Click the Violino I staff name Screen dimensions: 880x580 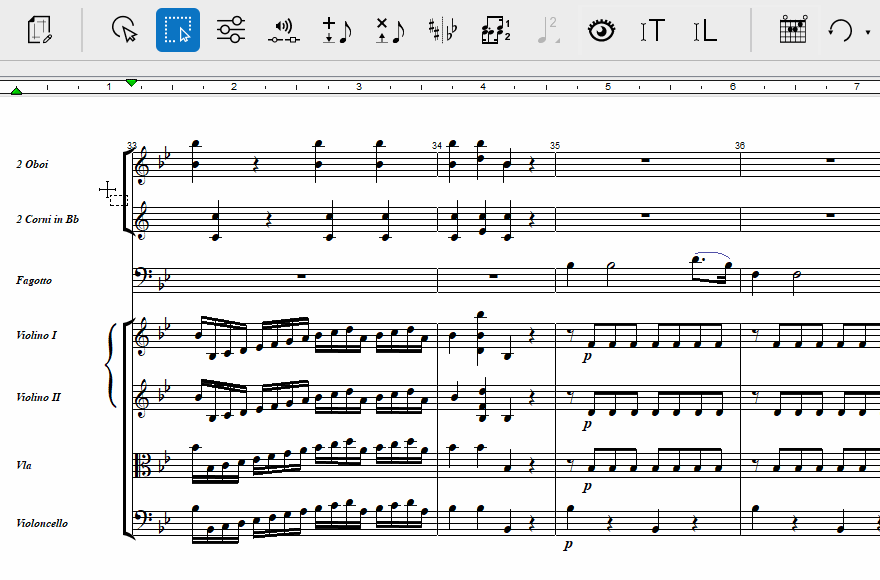36,335
